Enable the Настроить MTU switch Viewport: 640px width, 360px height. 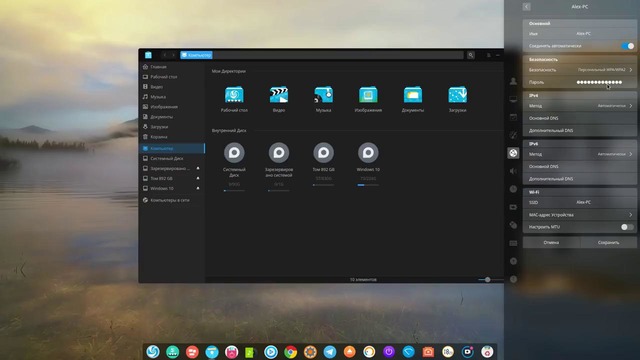click(x=627, y=227)
